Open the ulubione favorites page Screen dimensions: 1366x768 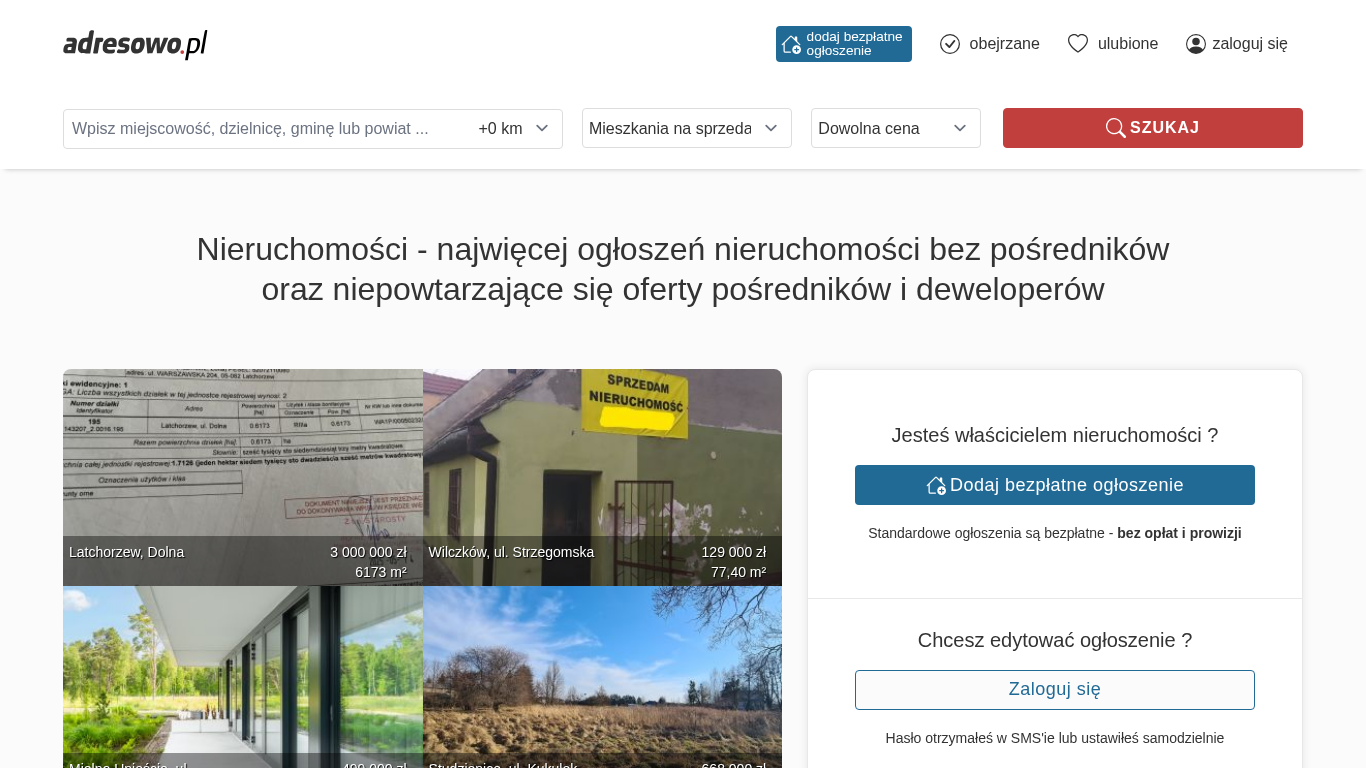[x=1128, y=44]
